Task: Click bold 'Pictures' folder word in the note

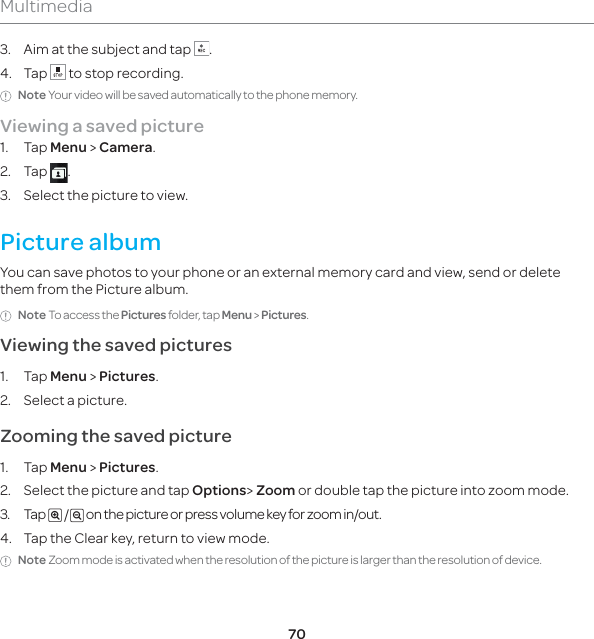Action: 143,315
